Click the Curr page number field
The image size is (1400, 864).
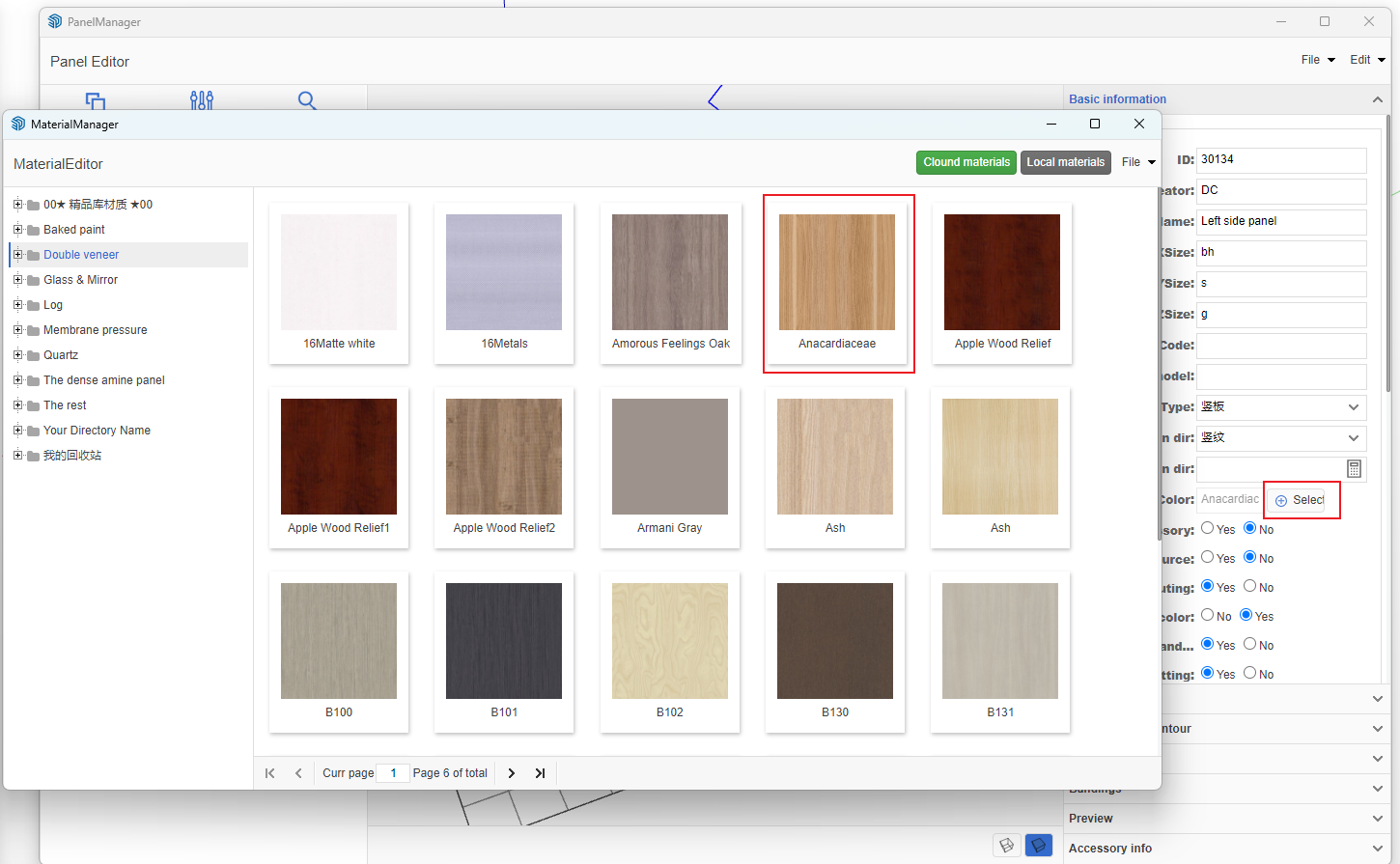tap(393, 773)
